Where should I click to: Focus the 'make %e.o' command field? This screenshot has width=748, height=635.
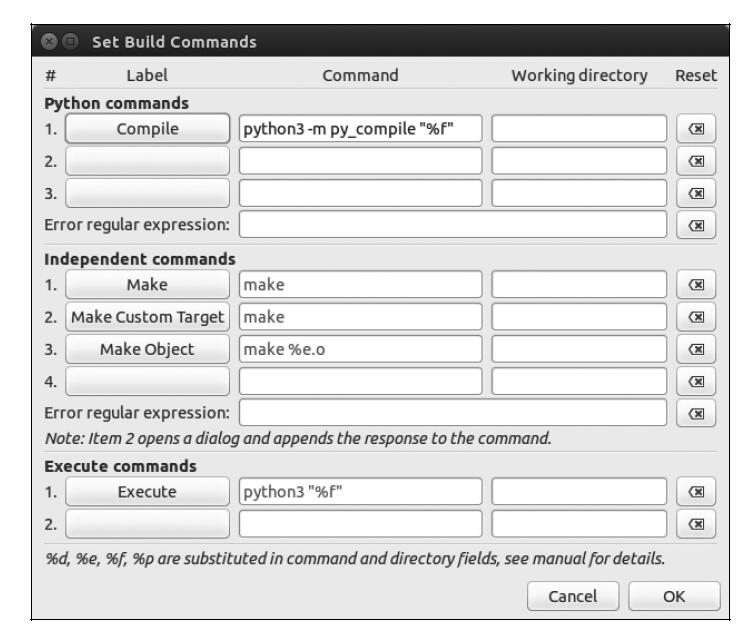tap(360, 349)
